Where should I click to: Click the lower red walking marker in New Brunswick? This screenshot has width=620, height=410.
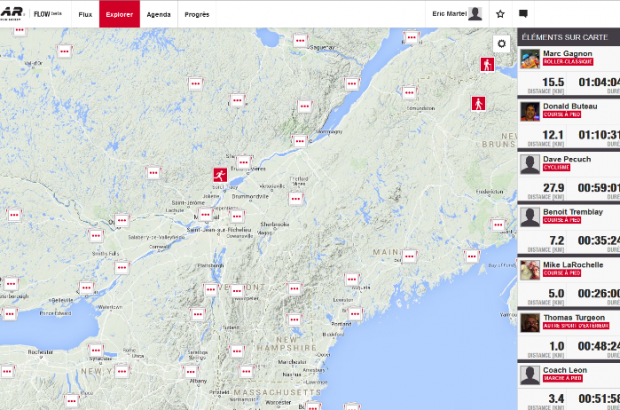pyautogui.click(x=479, y=104)
